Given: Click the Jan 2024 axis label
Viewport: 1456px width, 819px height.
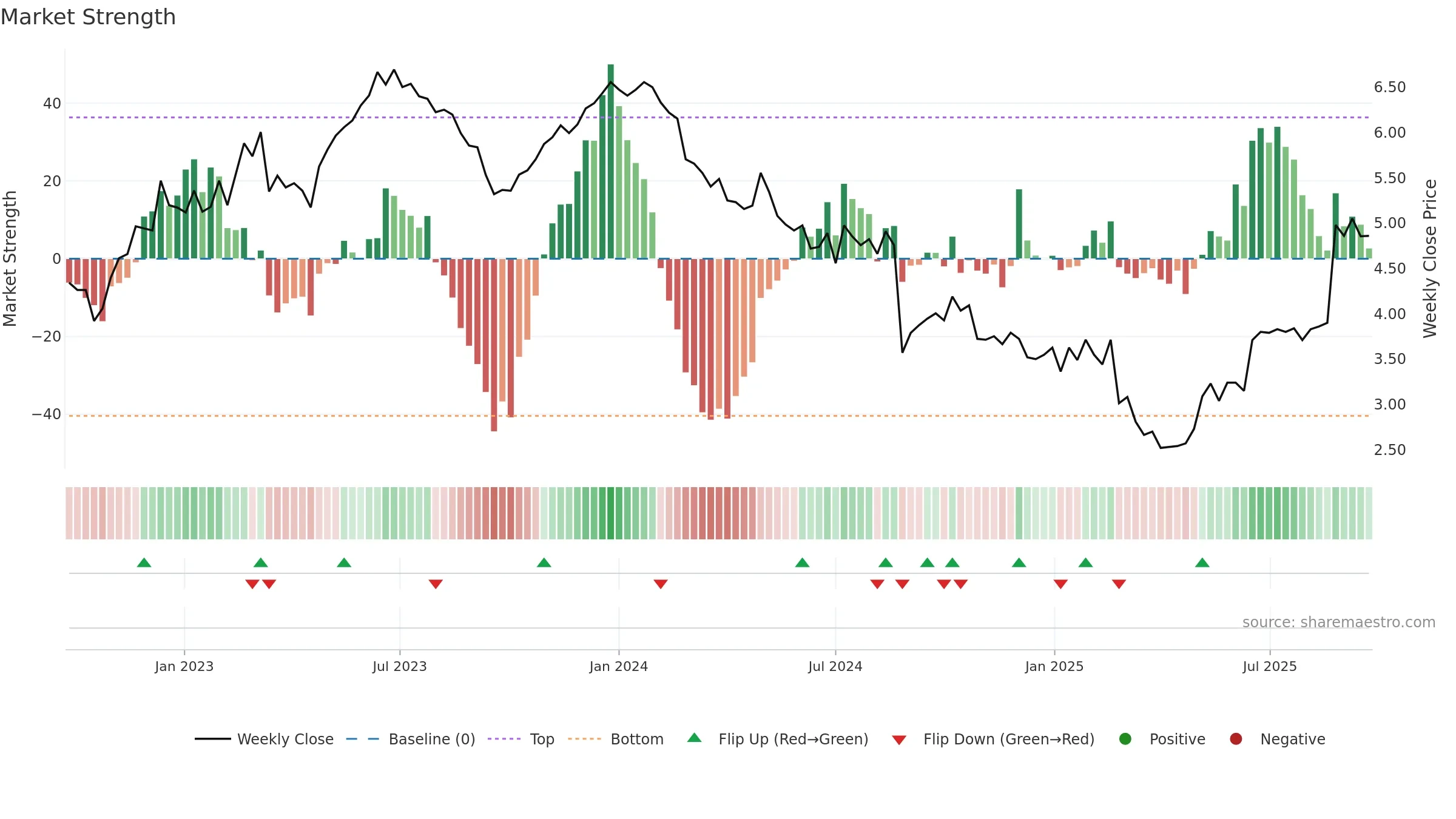Looking at the screenshot, I should tap(619, 666).
